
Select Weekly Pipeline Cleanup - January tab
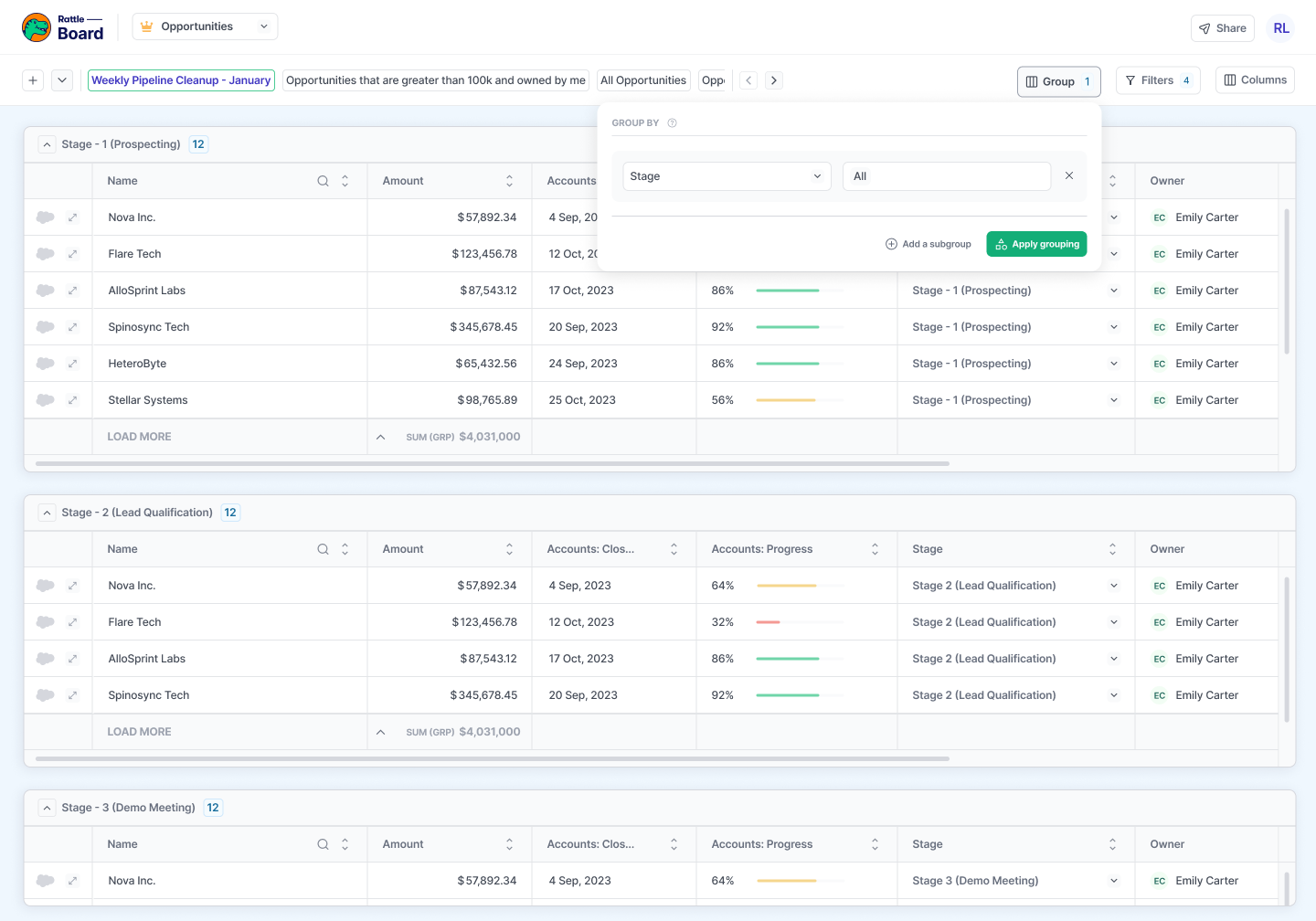coord(181,80)
